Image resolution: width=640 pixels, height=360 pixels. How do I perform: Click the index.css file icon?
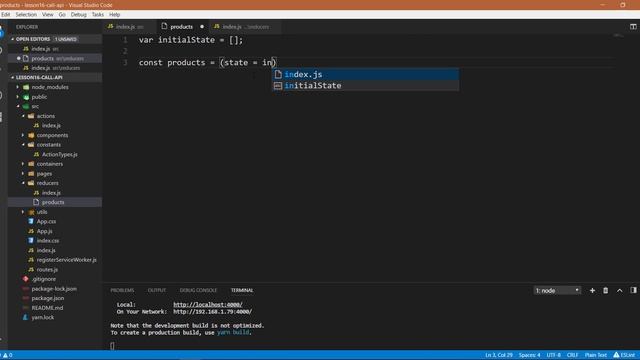[31, 240]
